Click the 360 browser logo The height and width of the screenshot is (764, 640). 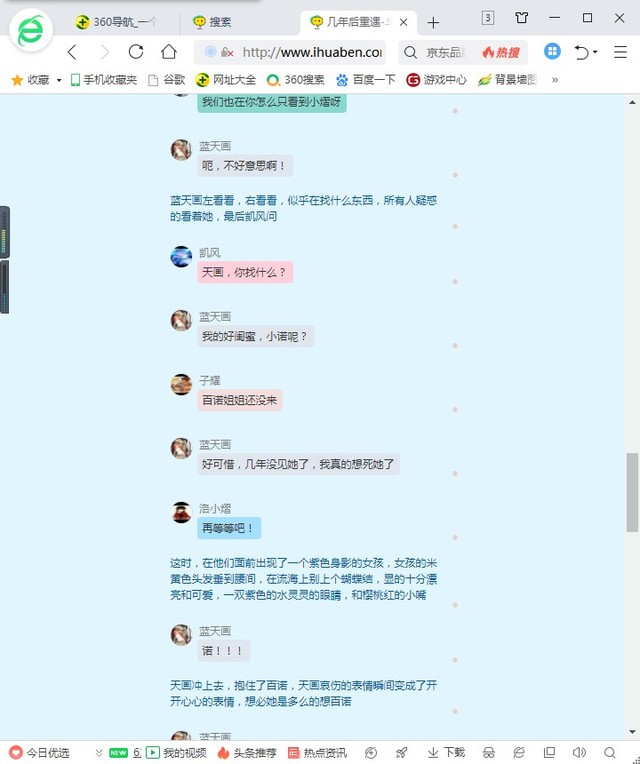pos(32,30)
